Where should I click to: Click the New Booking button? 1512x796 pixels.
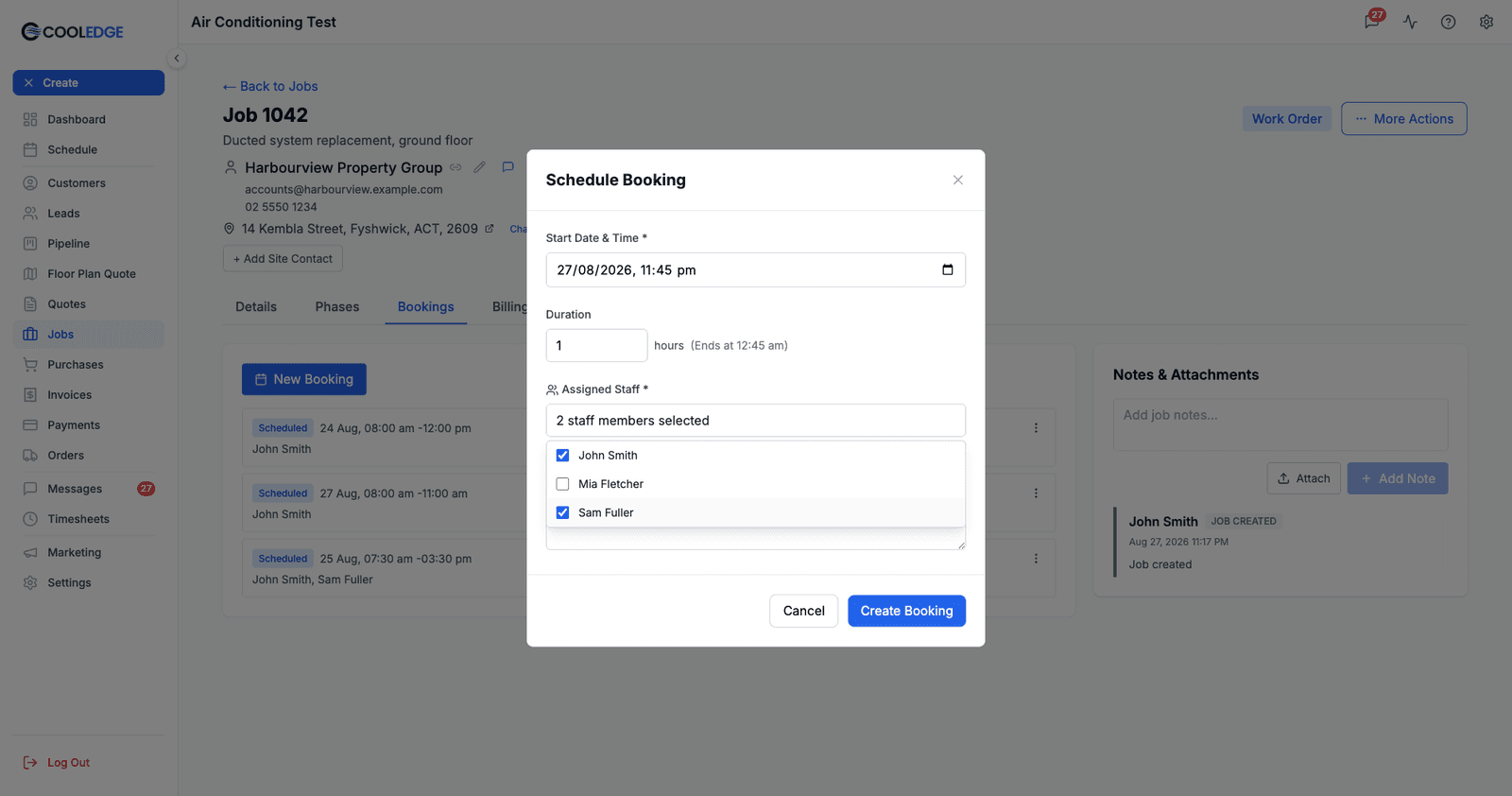coord(304,379)
